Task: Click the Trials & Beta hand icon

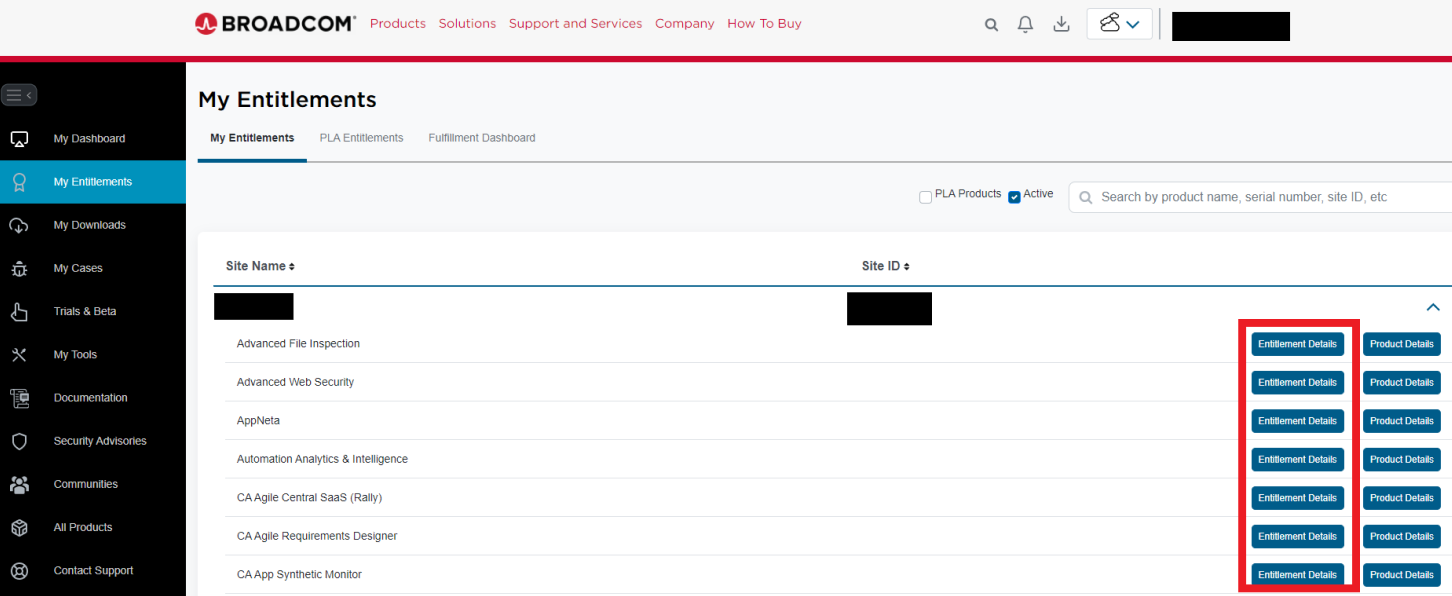Action: [19, 311]
